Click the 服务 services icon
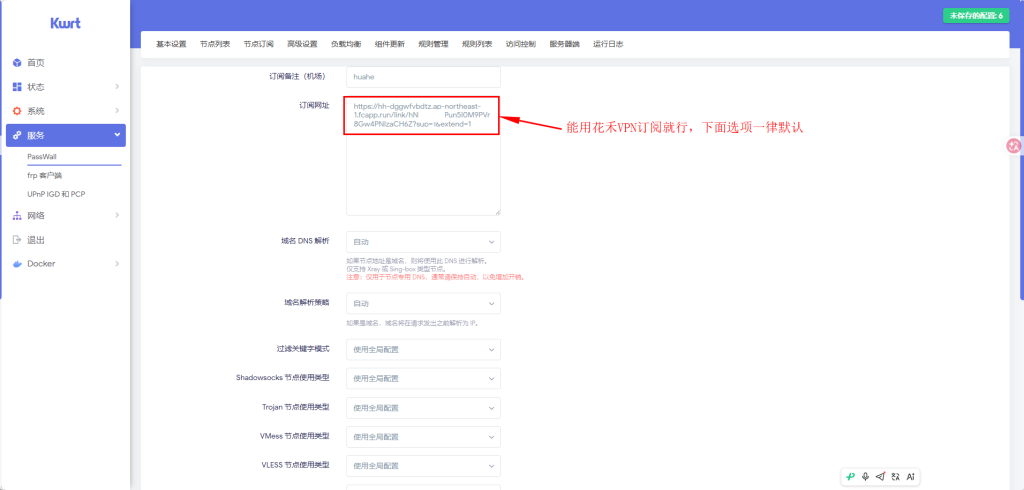 pos(17,135)
